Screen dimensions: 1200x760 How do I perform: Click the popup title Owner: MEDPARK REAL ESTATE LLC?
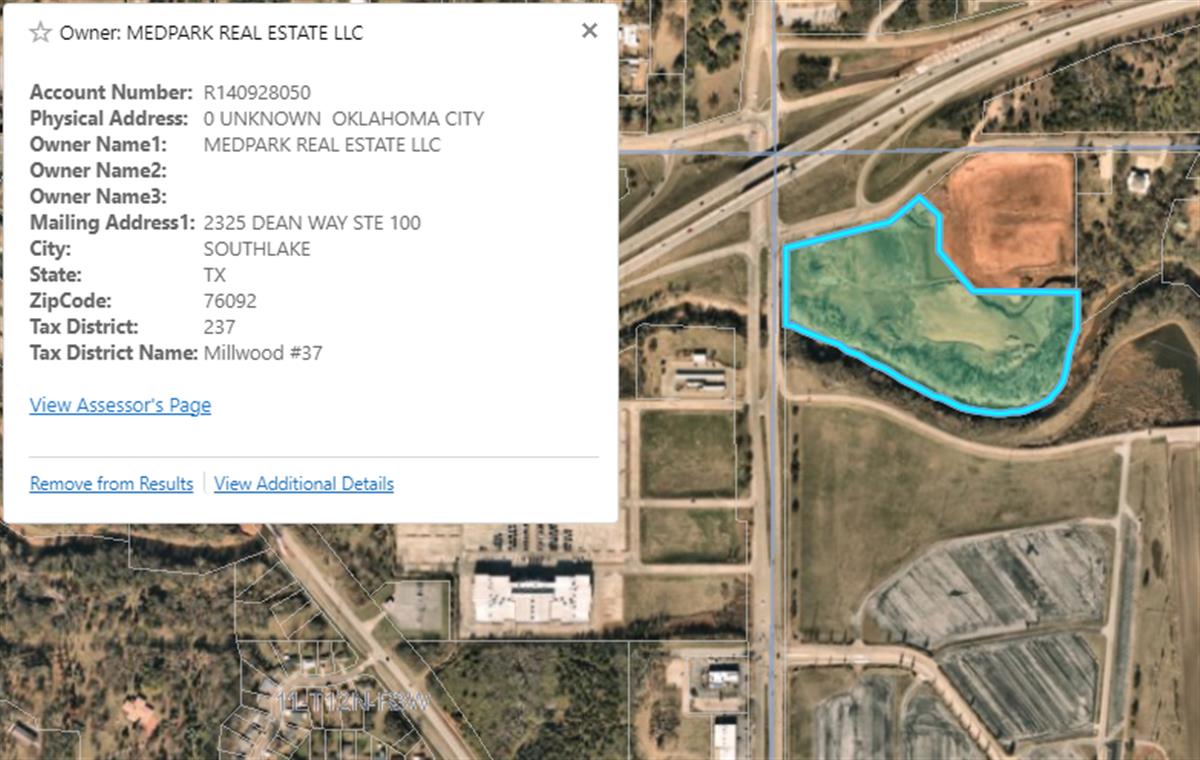(210, 33)
